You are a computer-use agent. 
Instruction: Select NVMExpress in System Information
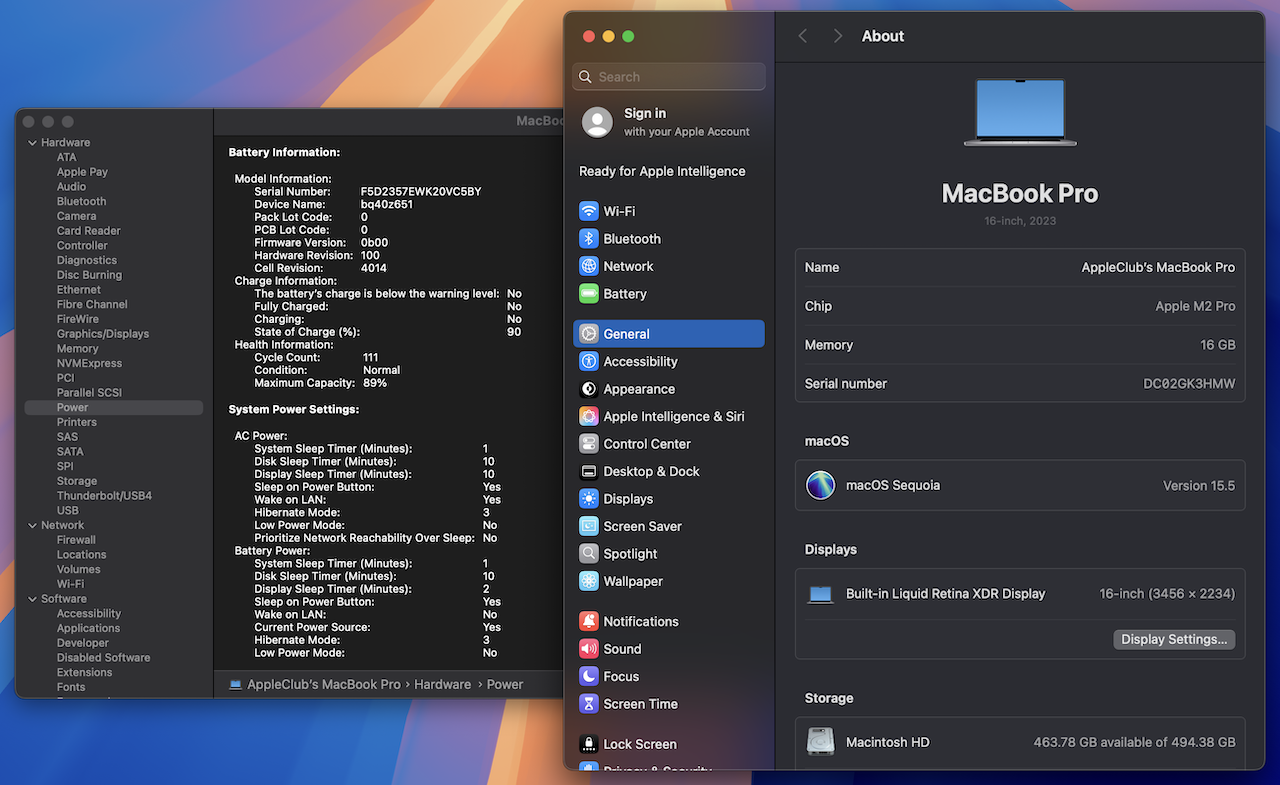[x=89, y=363]
